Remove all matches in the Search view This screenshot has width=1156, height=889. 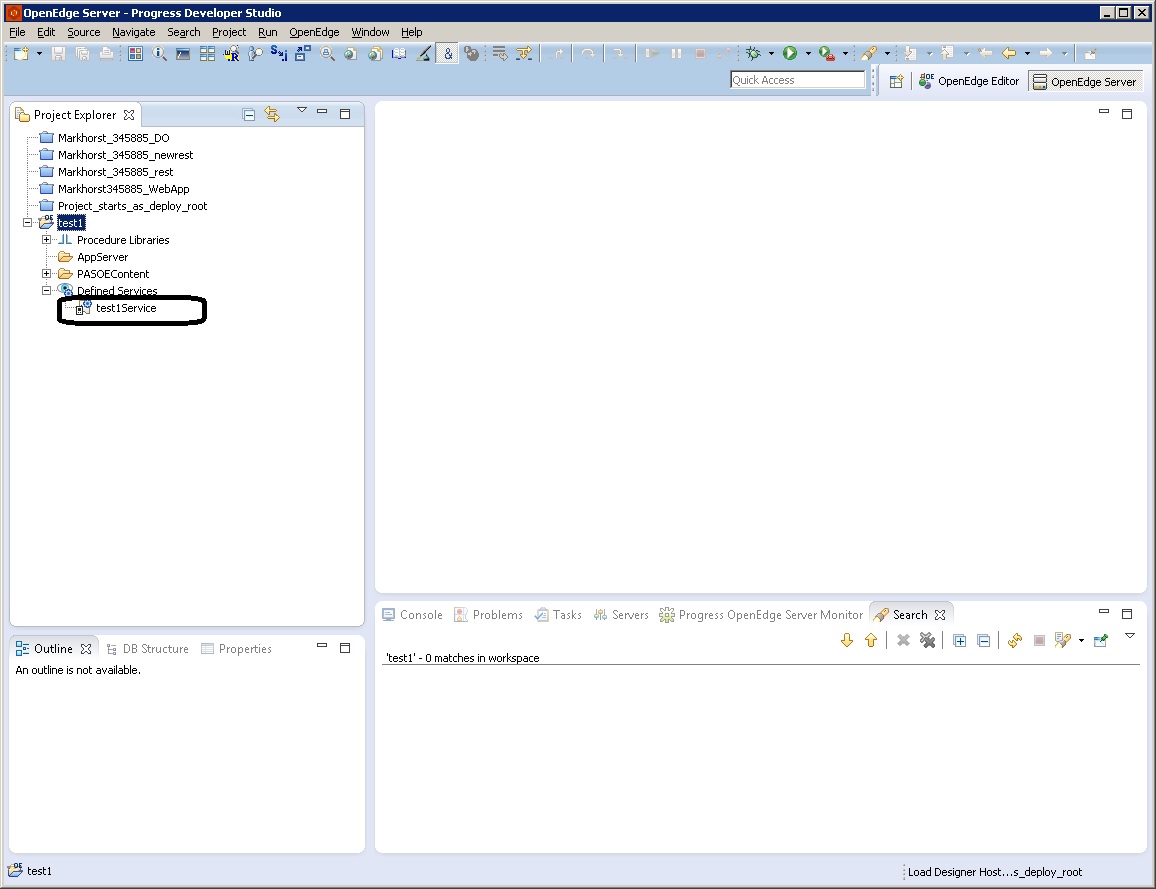pos(928,640)
